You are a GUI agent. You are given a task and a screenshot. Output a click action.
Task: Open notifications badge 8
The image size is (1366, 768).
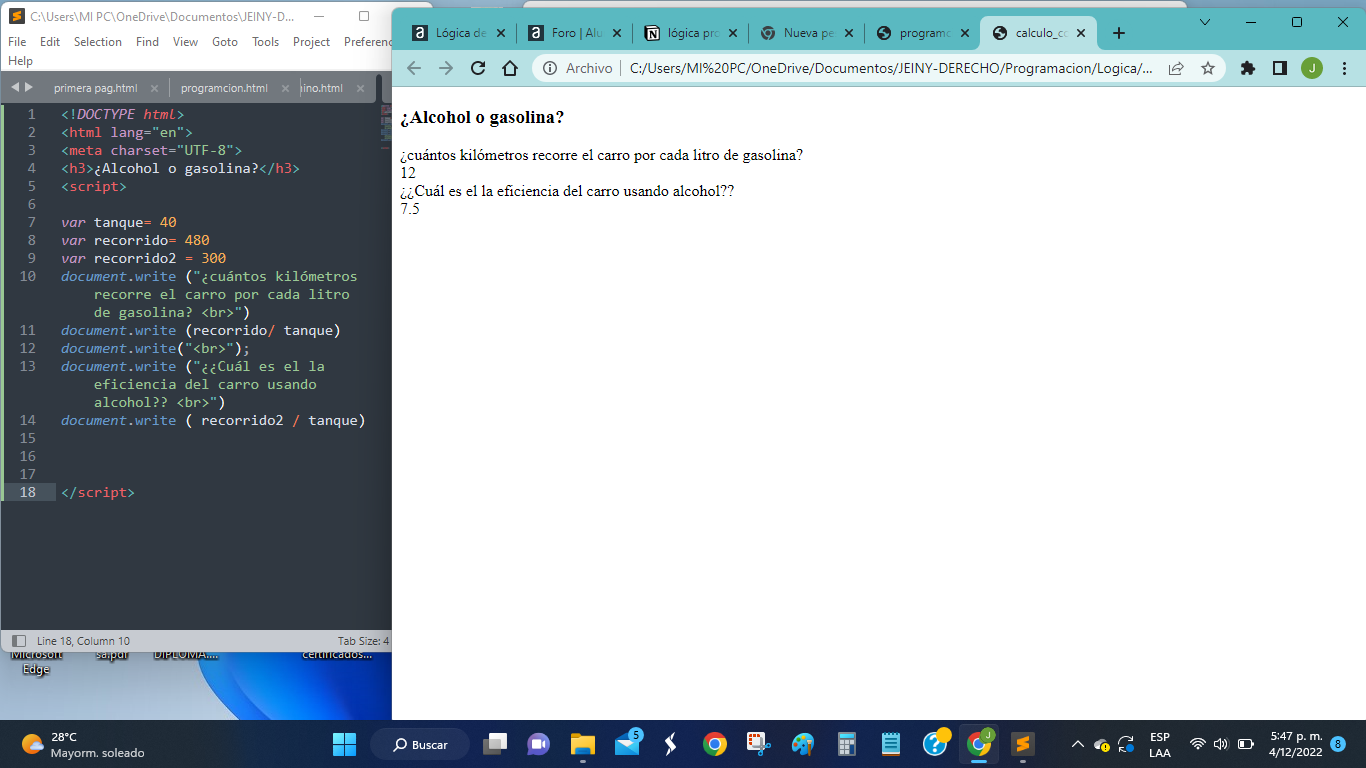tap(1338, 744)
